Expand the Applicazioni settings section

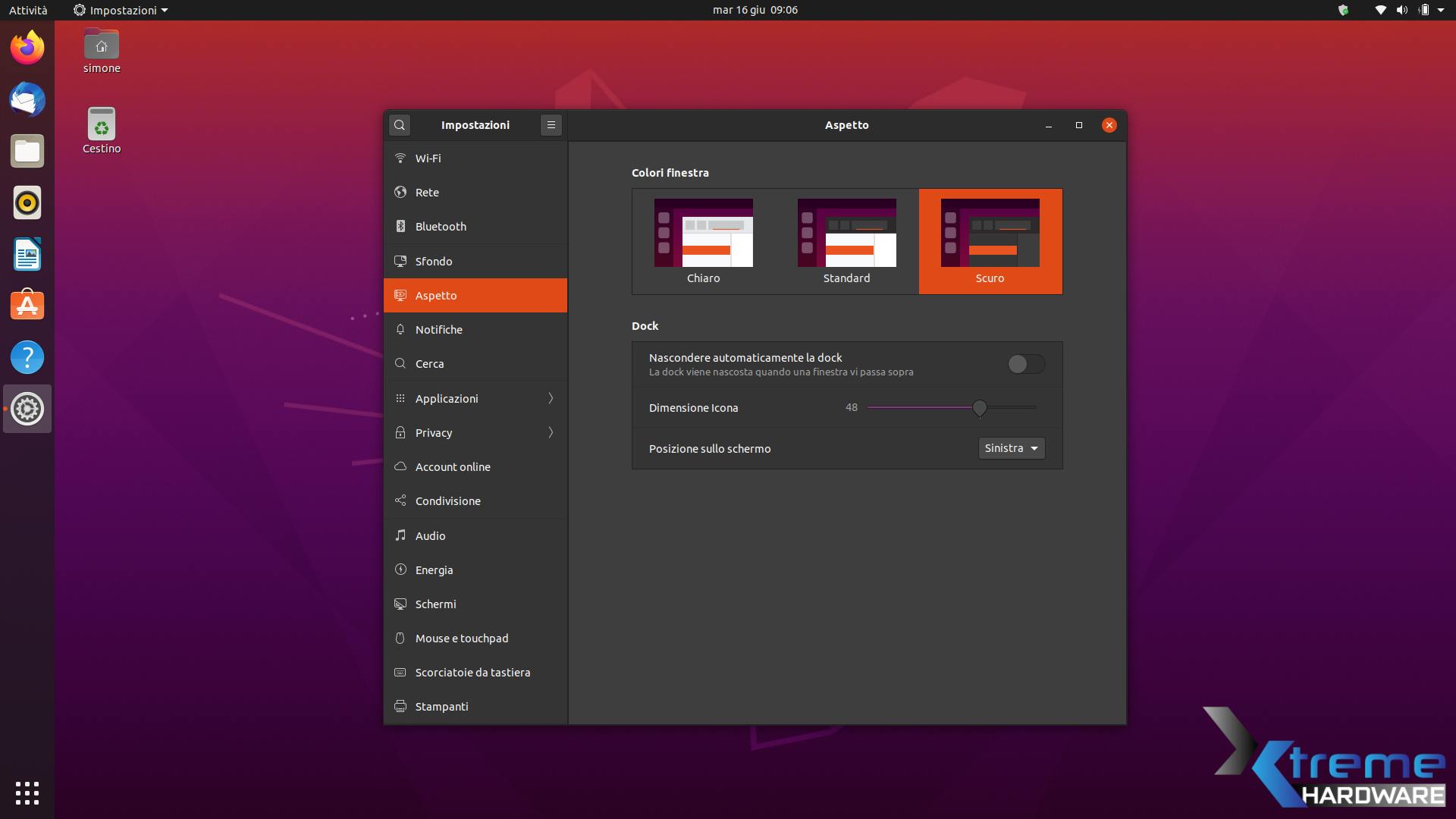pos(475,398)
